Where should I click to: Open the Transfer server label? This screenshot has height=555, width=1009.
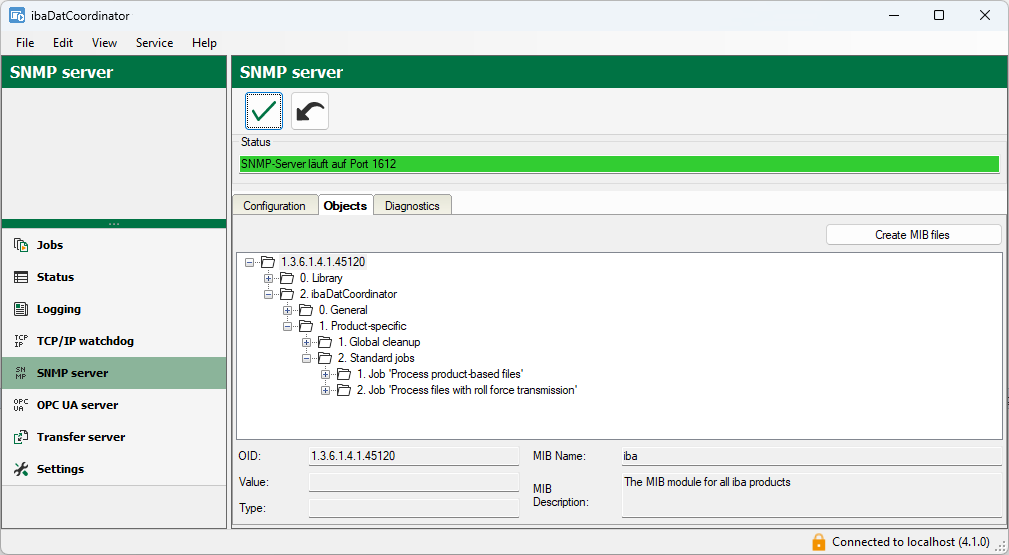81,437
